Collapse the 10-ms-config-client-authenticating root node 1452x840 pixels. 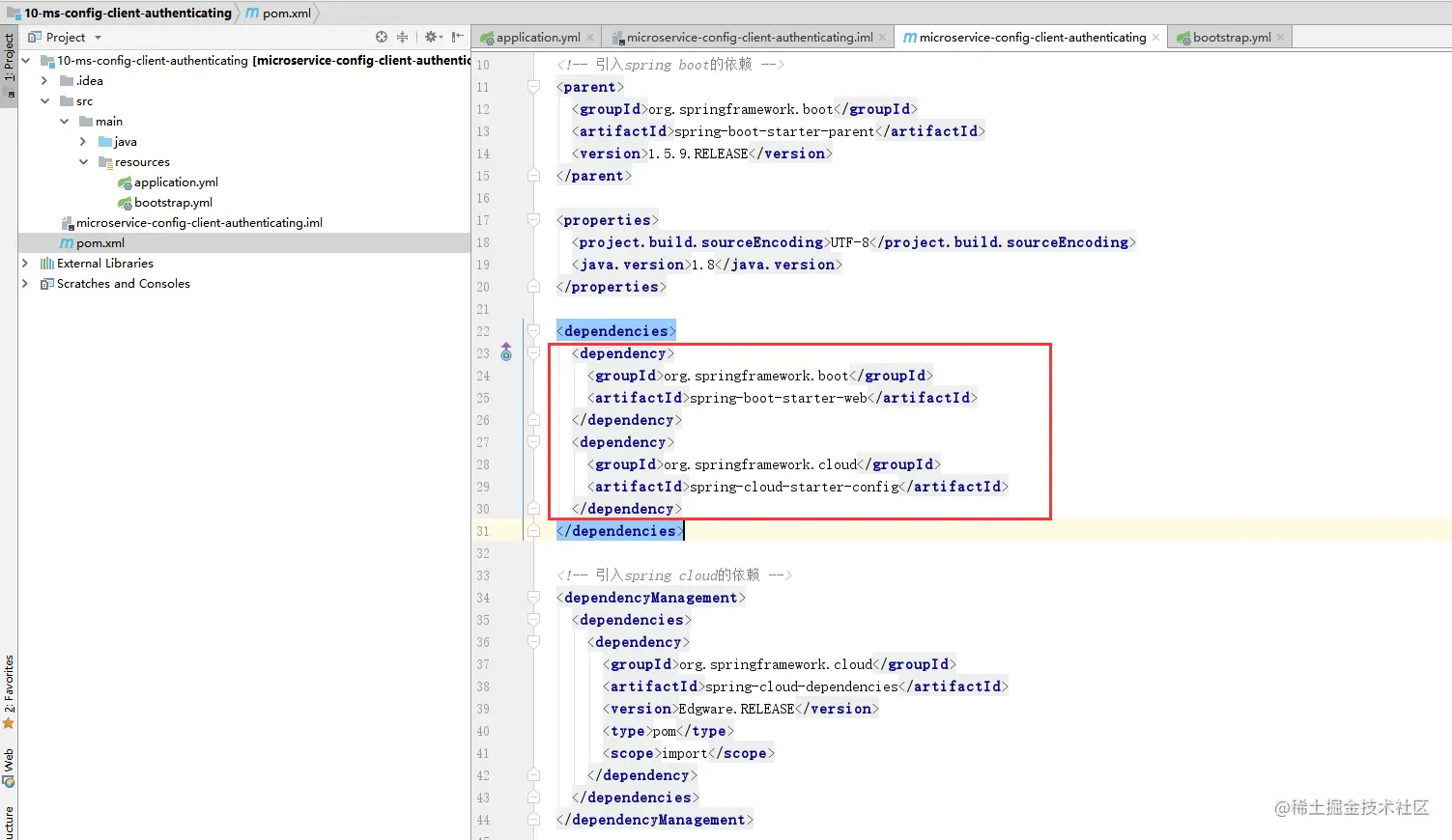pos(26,61)
